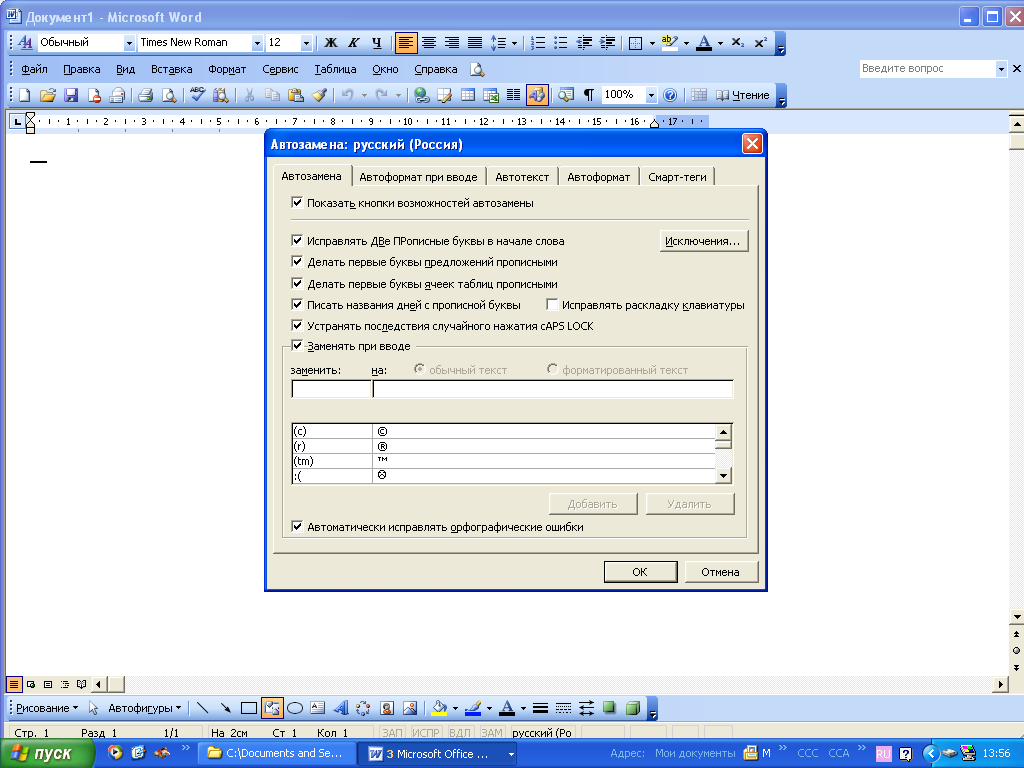Switch to Чтение reading mode
The height and width of the screenshot is (768, 1024).
pyautogui.click(x=743, y=95)
